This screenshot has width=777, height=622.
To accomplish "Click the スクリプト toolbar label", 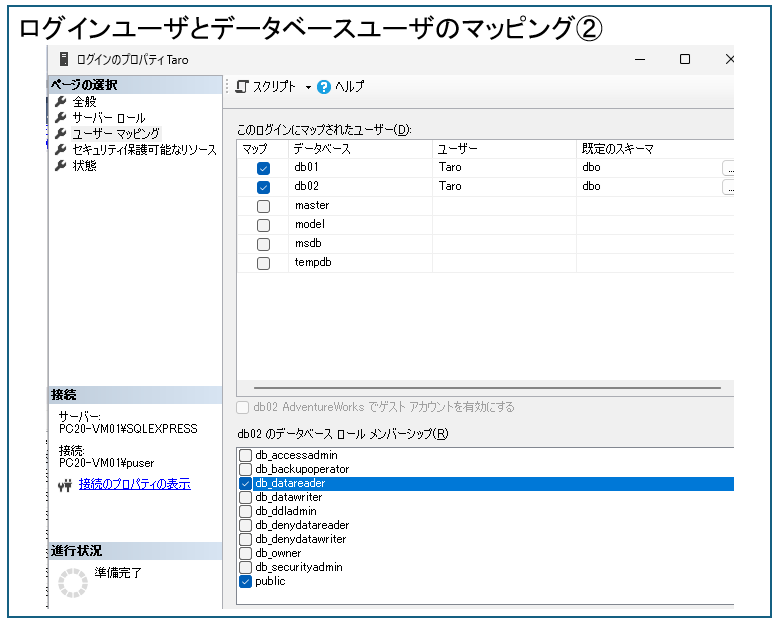I will 274,87.
